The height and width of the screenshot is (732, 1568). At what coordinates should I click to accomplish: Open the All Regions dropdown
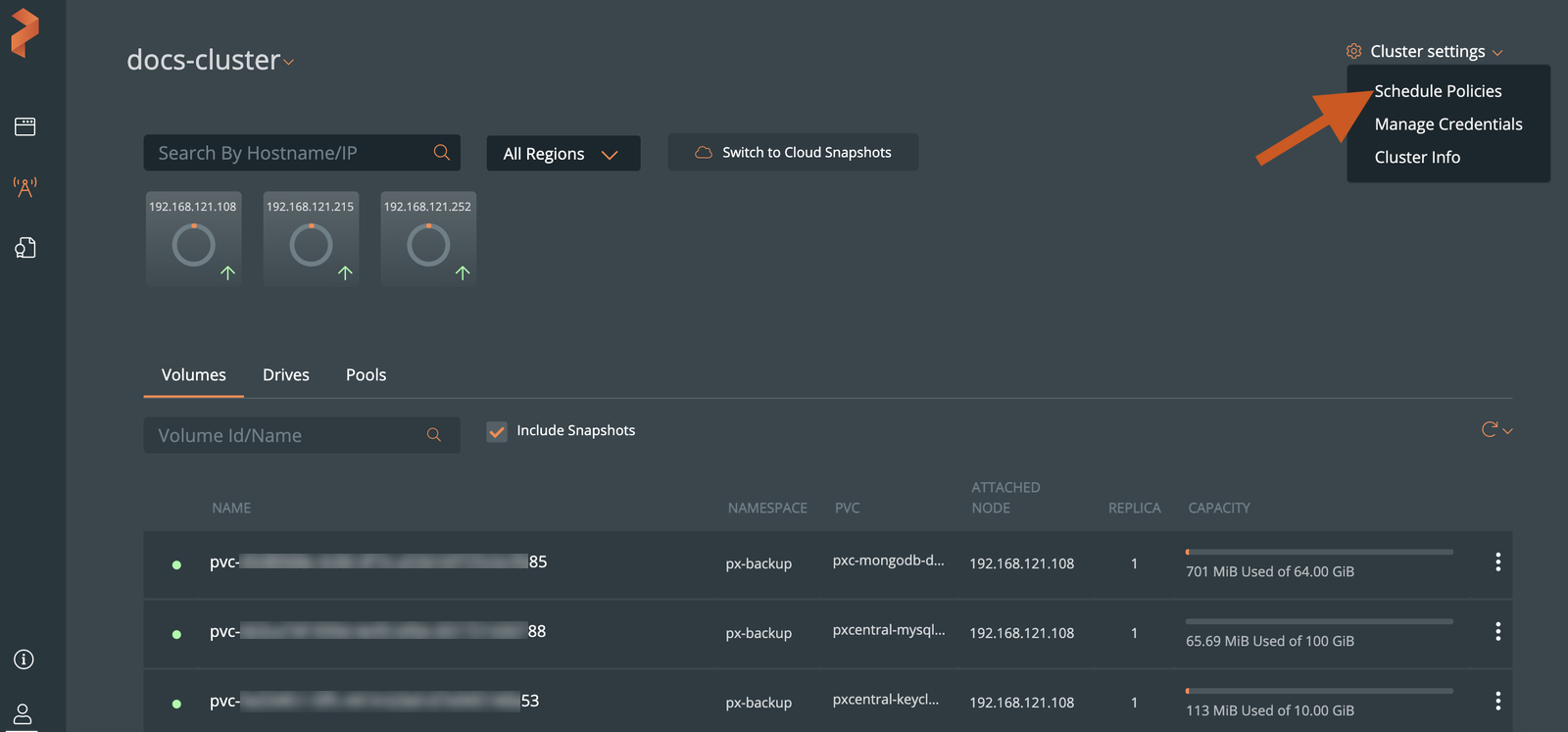(x=563, y=154)
